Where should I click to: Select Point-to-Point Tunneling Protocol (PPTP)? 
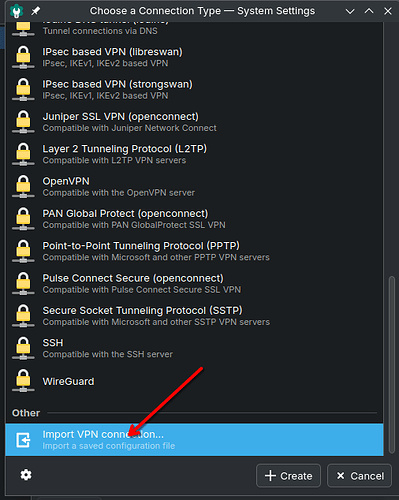point(194,251)
